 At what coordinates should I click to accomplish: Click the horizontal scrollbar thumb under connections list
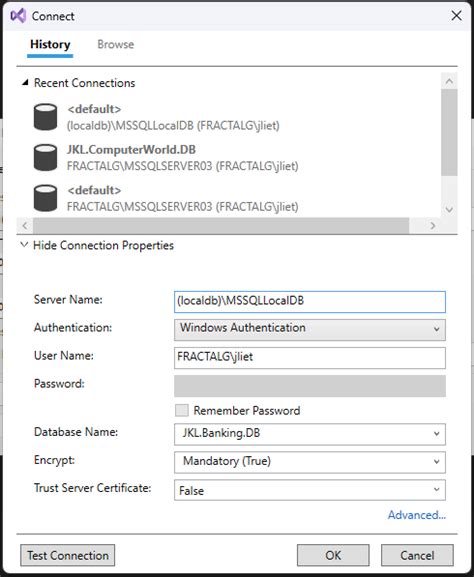tap(221, 225)
